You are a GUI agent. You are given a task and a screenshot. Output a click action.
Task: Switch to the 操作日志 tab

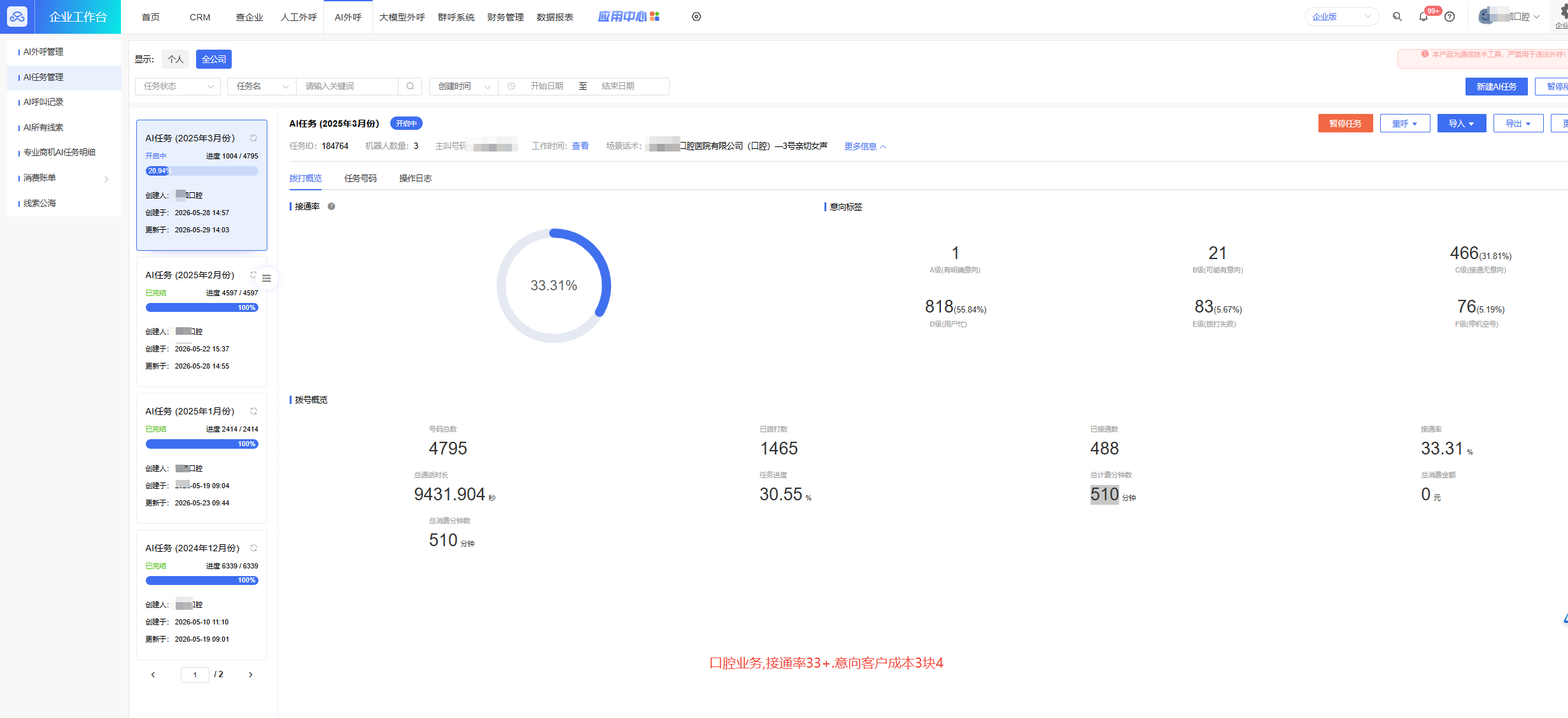tap(415, 178)
